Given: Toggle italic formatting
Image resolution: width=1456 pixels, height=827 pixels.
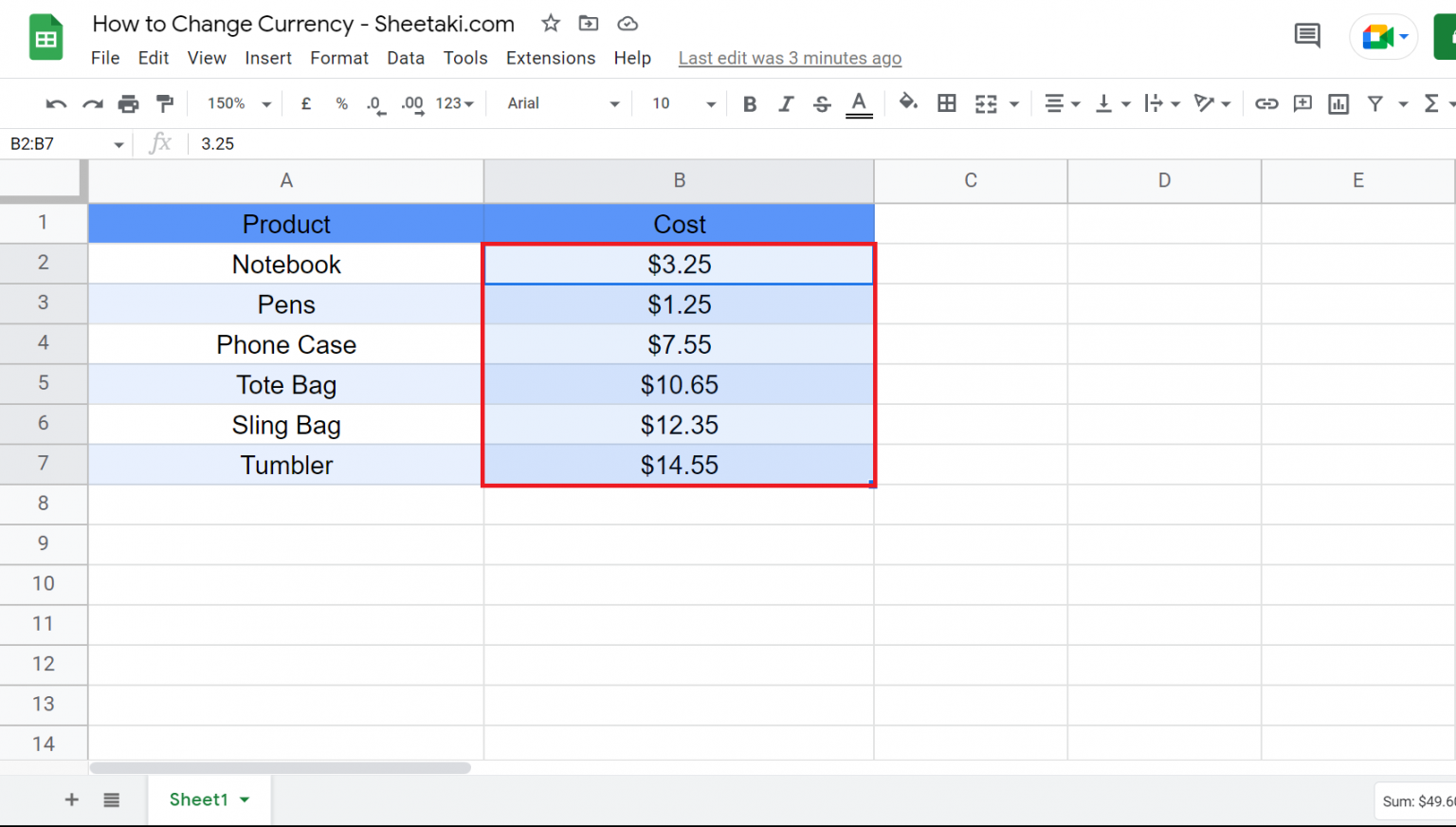Looking at the screenshot, I should click(x=785, y=103).
